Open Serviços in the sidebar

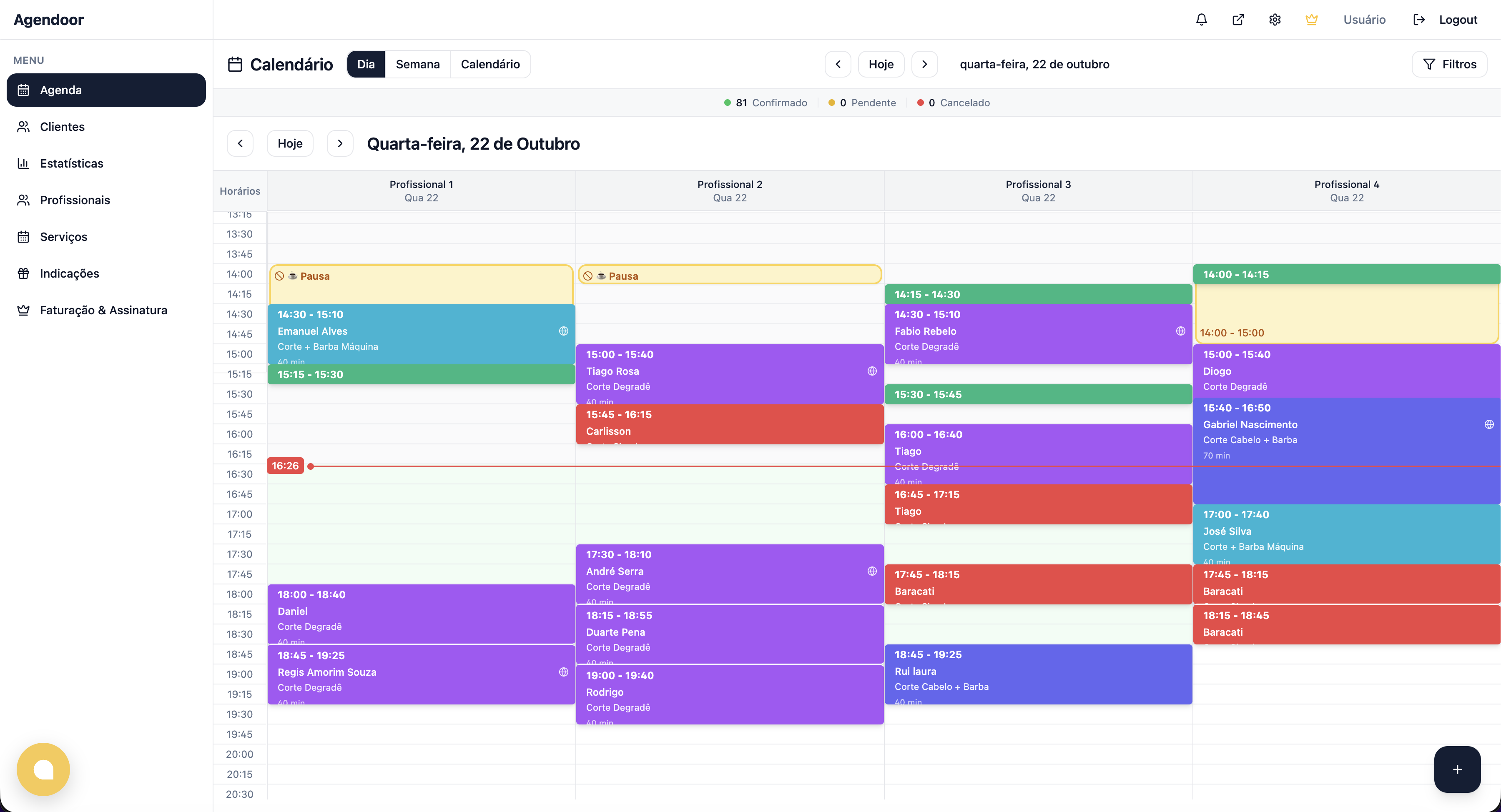(x=106, y=236)
